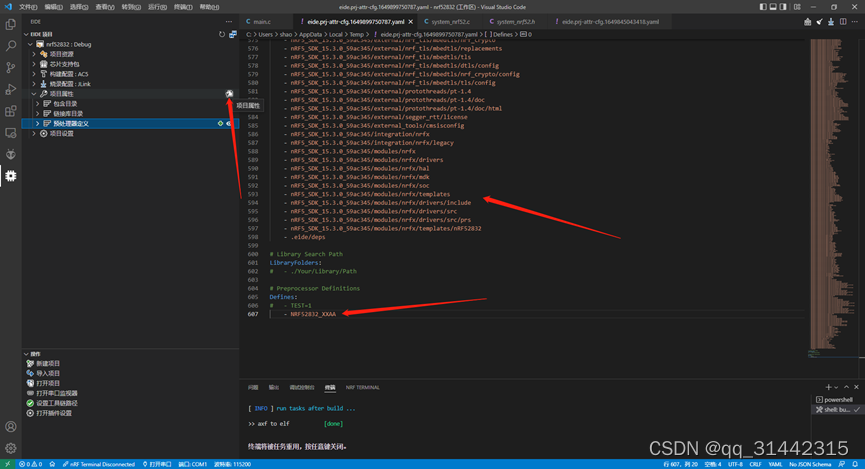Change the YAML language mode in the status bar
Image resolution: width=865 pixels, height=469 pixels.
(x=775, y=464)
